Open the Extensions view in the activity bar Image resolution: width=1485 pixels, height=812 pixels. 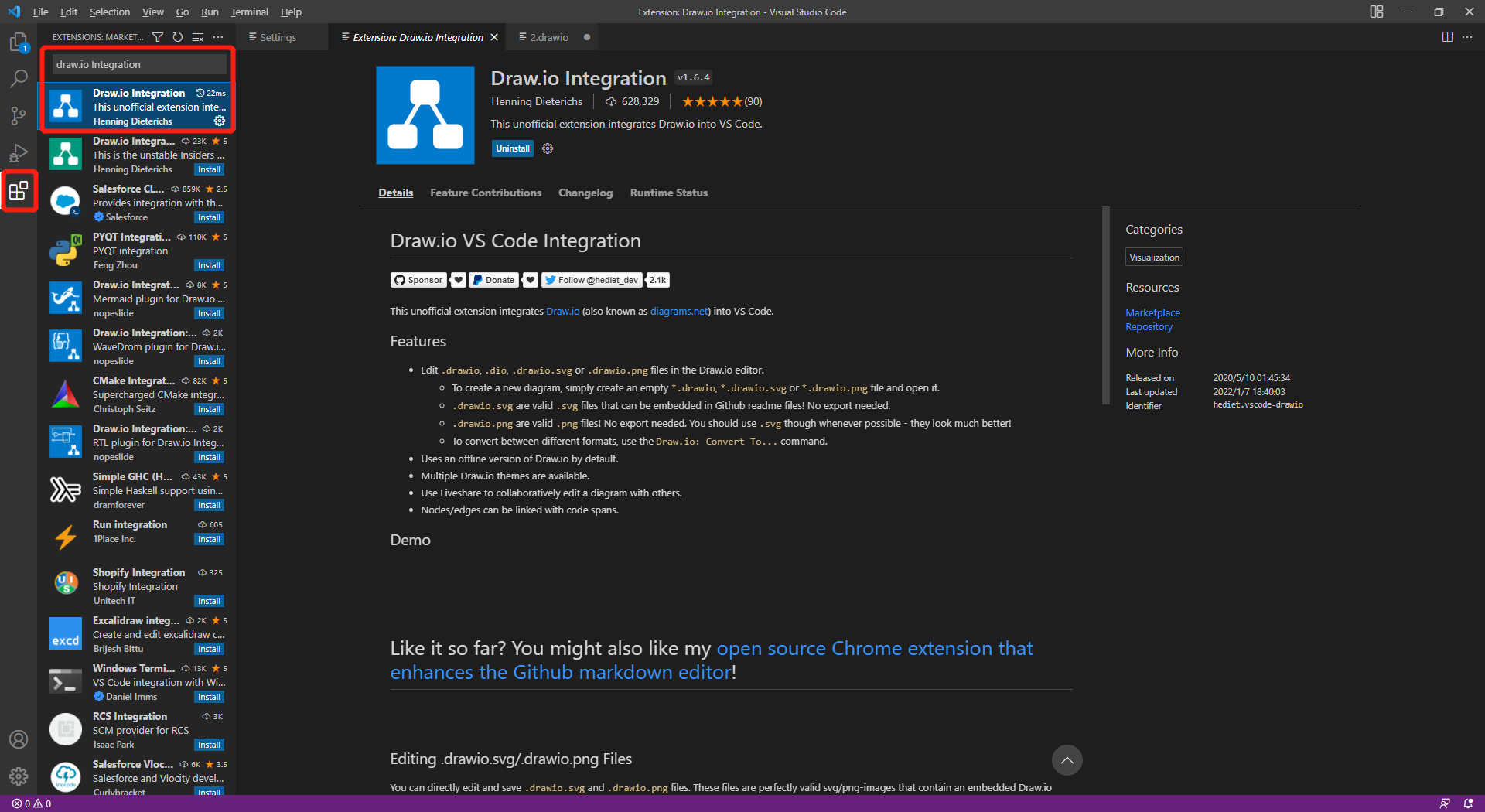click(x=19, y=190)
